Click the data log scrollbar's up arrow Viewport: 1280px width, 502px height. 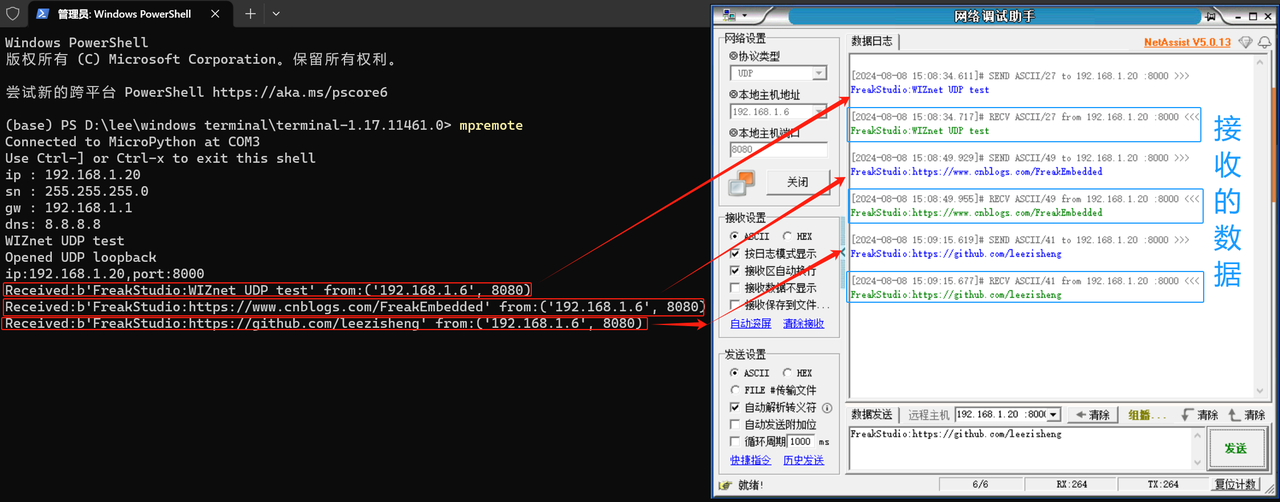(1262, 61)
